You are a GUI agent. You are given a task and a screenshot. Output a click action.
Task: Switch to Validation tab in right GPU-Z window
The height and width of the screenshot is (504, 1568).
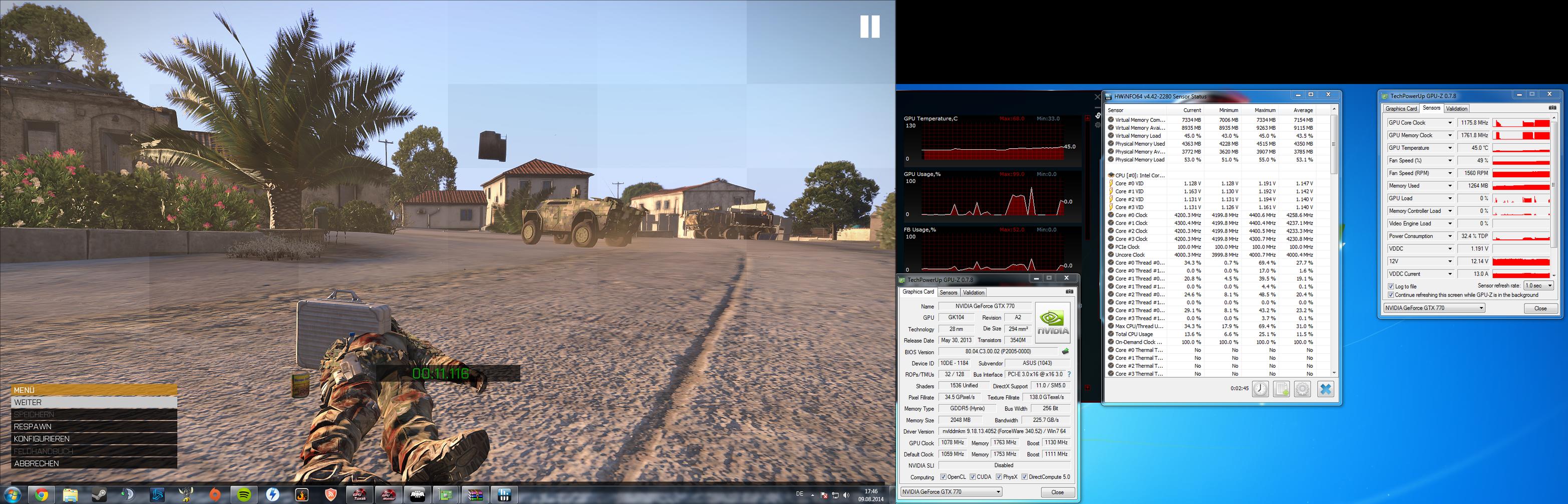1456,109
